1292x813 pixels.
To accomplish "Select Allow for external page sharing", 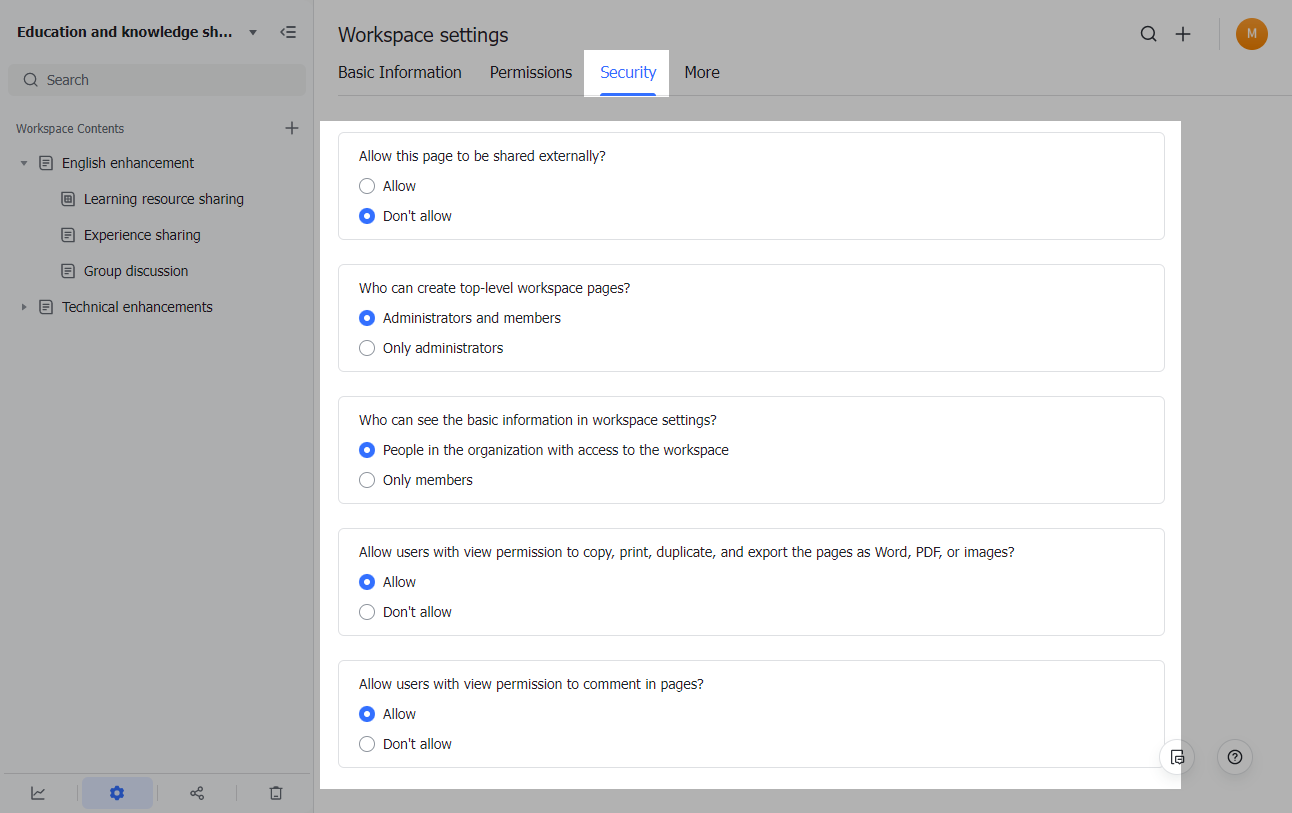I will [367, 185].
